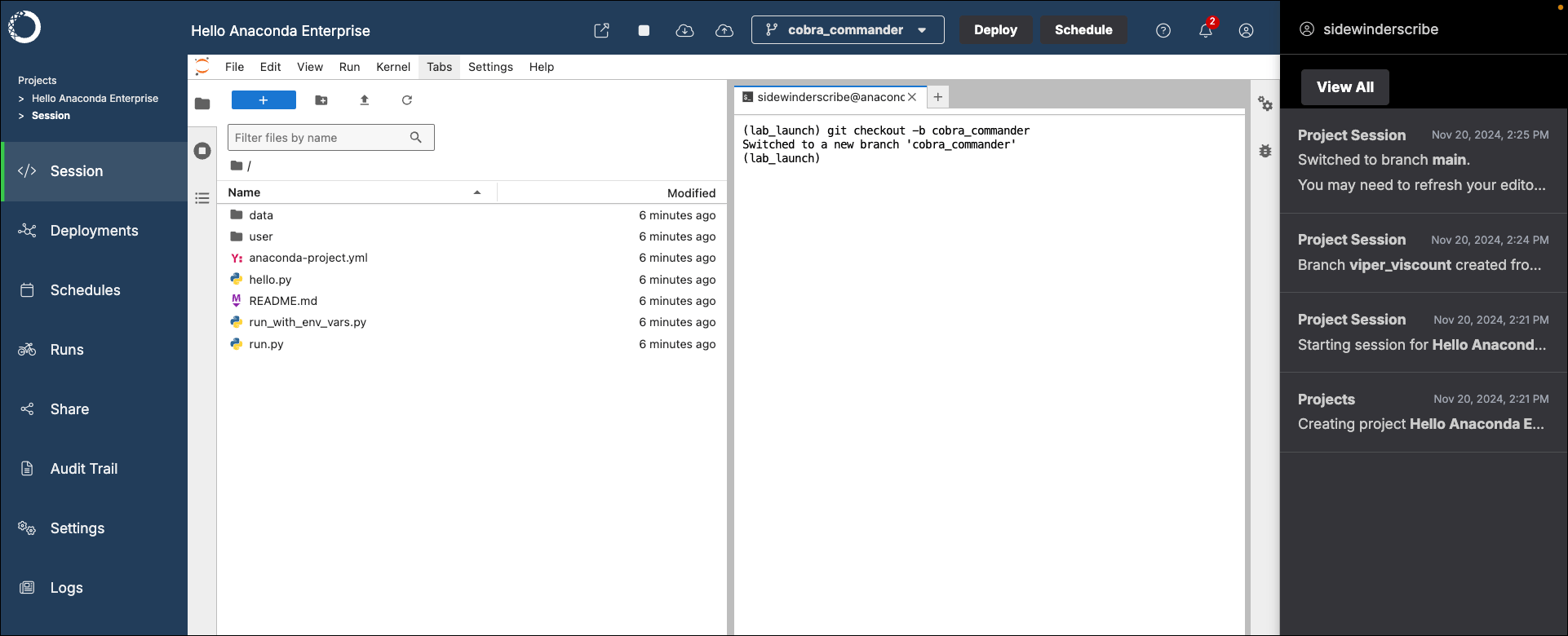Click the View All button
This screenshot has height=636, width=1568.
(x=1345, y=87)
